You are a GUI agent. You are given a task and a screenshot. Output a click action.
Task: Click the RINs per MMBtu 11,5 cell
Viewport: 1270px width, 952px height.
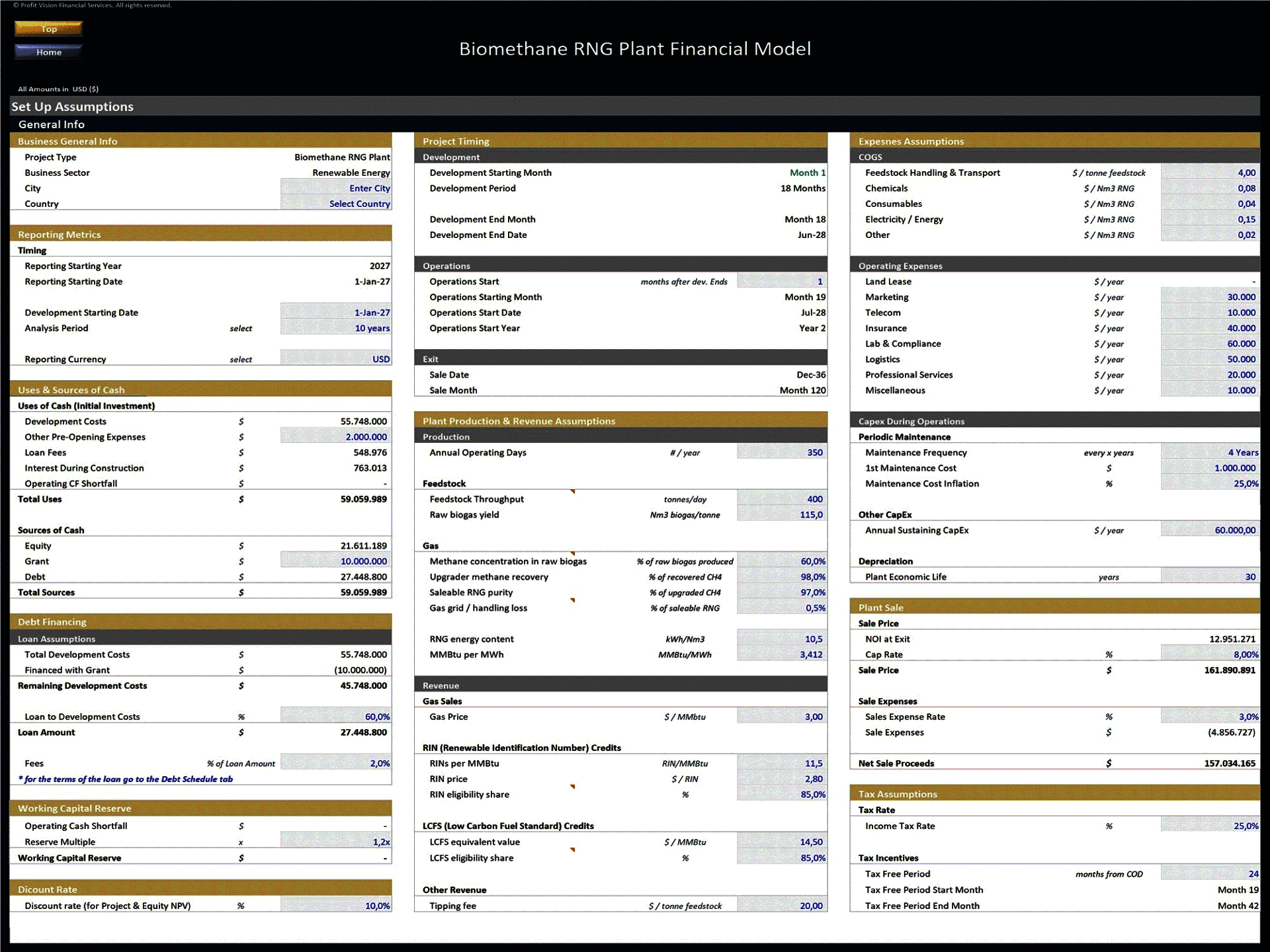tap(782, 764)
